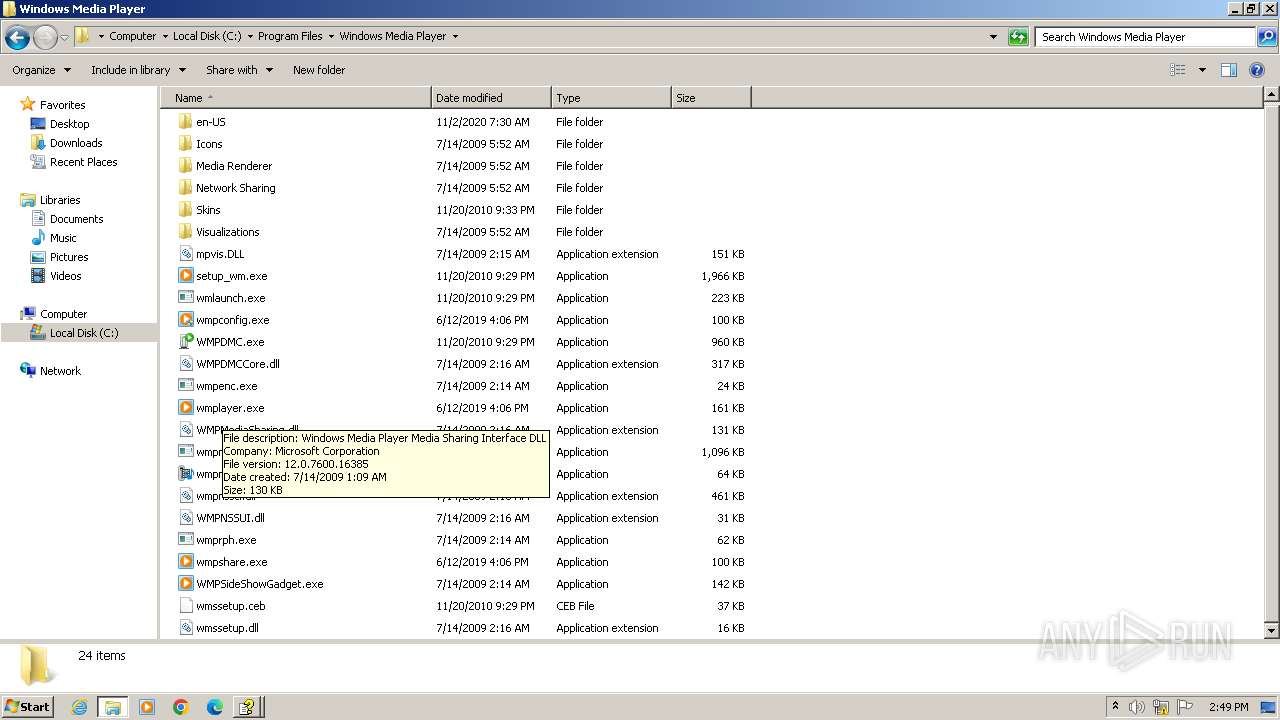Image resolution: width=1280 pixels, height=720 pixels.
Task: Show hidden tray icons arrow
Action: click(x=1115, y=707)
